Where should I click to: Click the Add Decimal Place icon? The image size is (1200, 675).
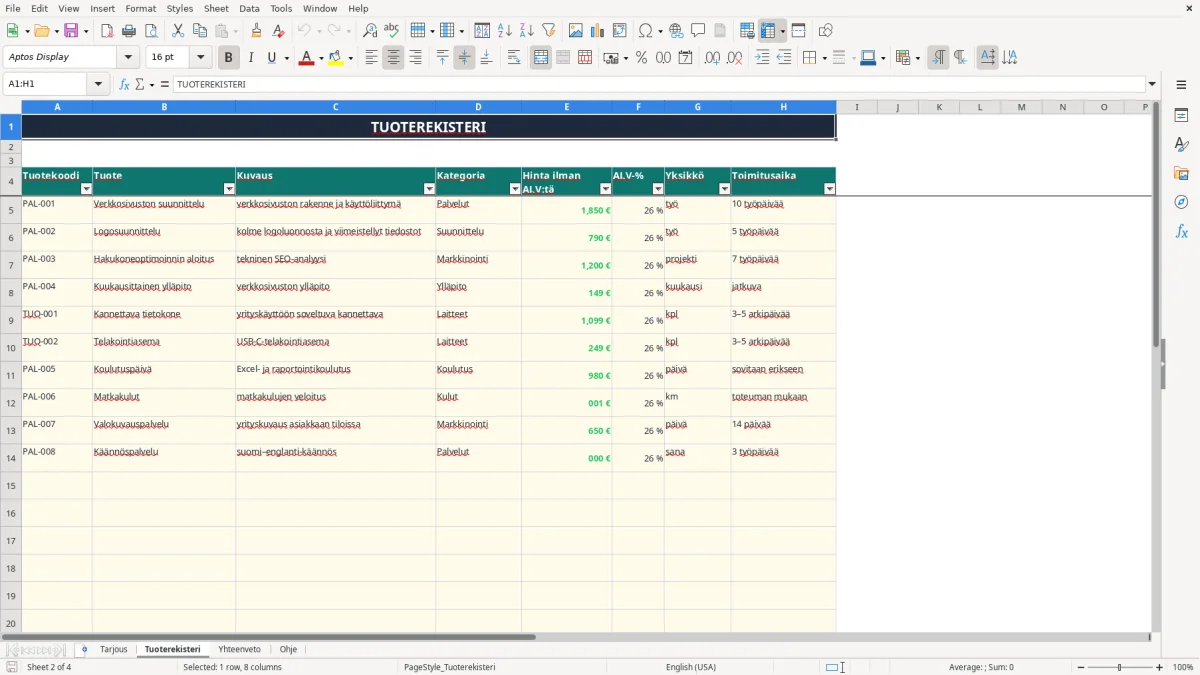point(712,58)
